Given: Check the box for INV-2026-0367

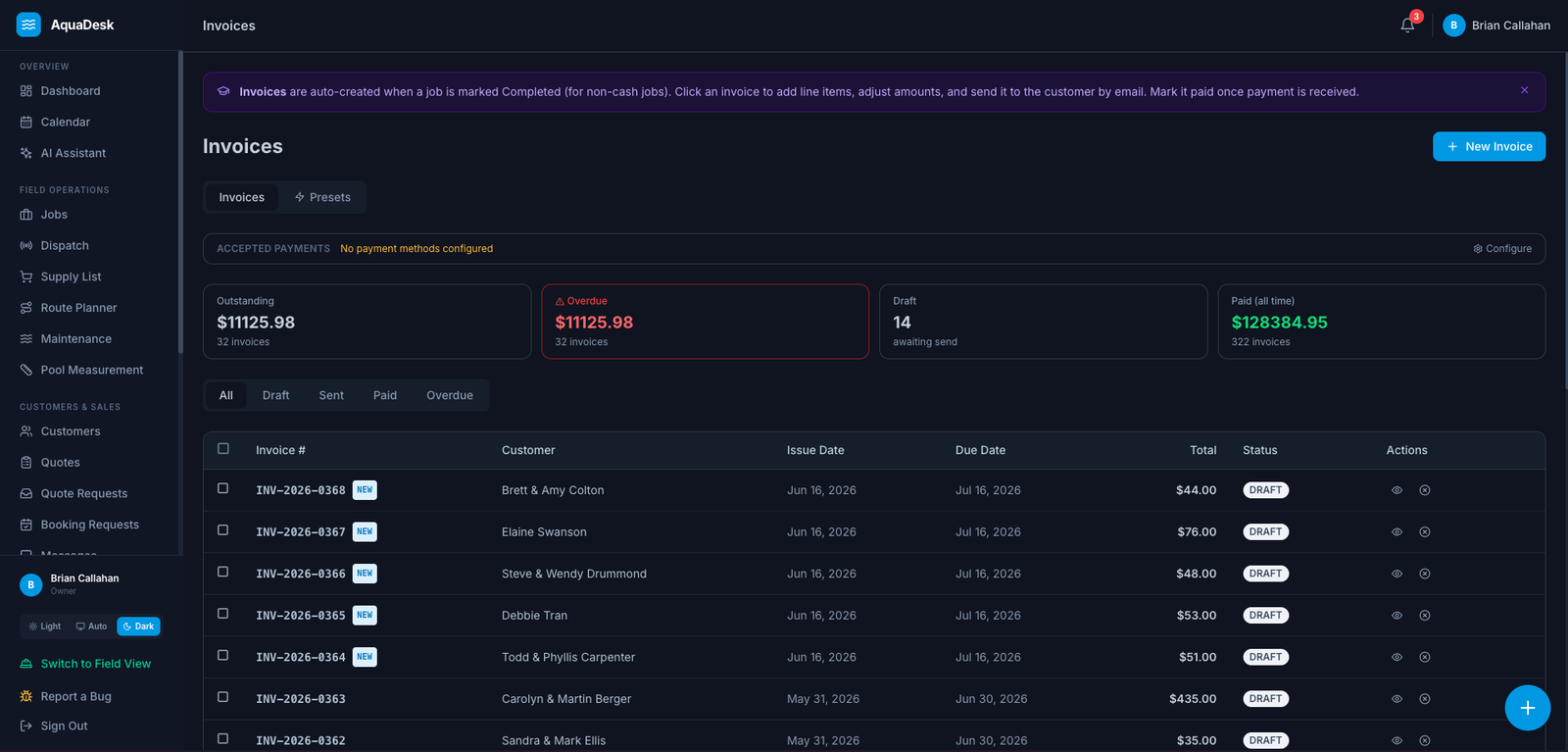Looking at the screenshot, I should coord(223,530).
